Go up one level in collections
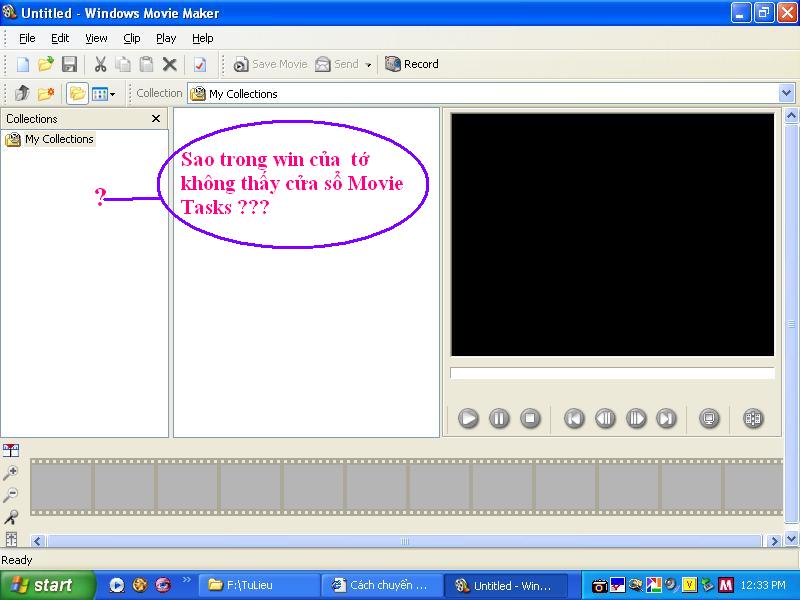 coord(22,93)
